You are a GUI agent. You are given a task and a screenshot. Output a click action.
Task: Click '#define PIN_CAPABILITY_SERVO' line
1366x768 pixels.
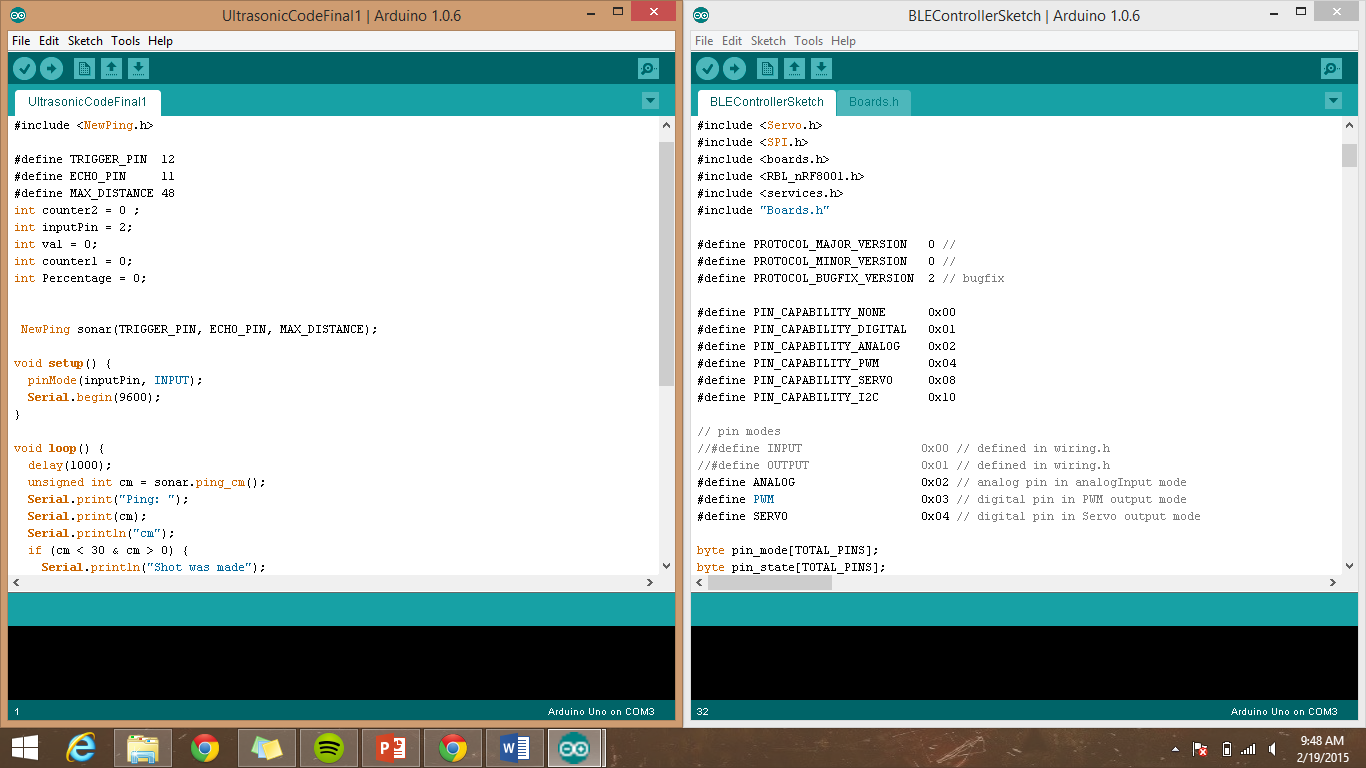[826, 380]
